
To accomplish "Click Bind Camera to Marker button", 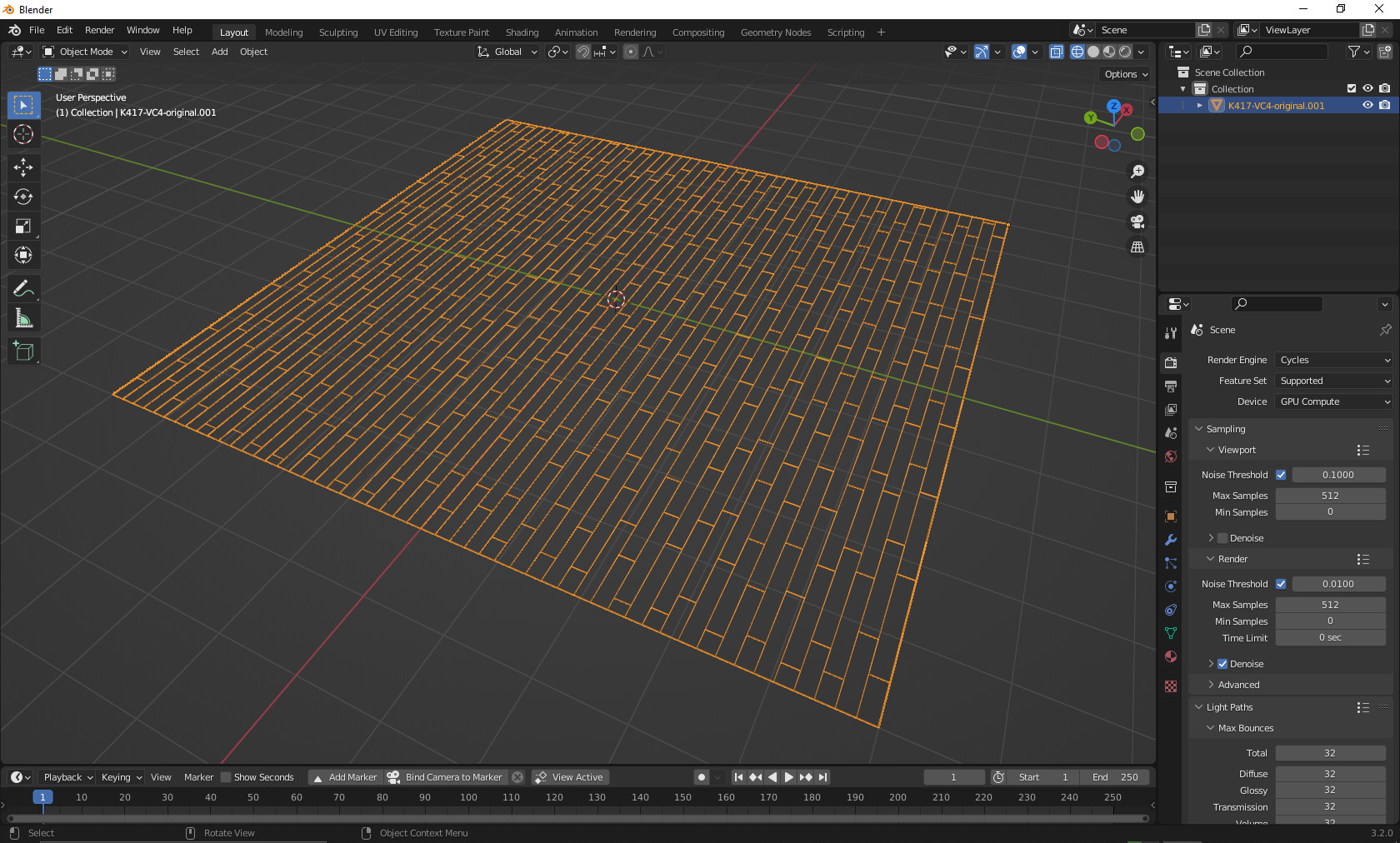I will (x=446, y=777).
